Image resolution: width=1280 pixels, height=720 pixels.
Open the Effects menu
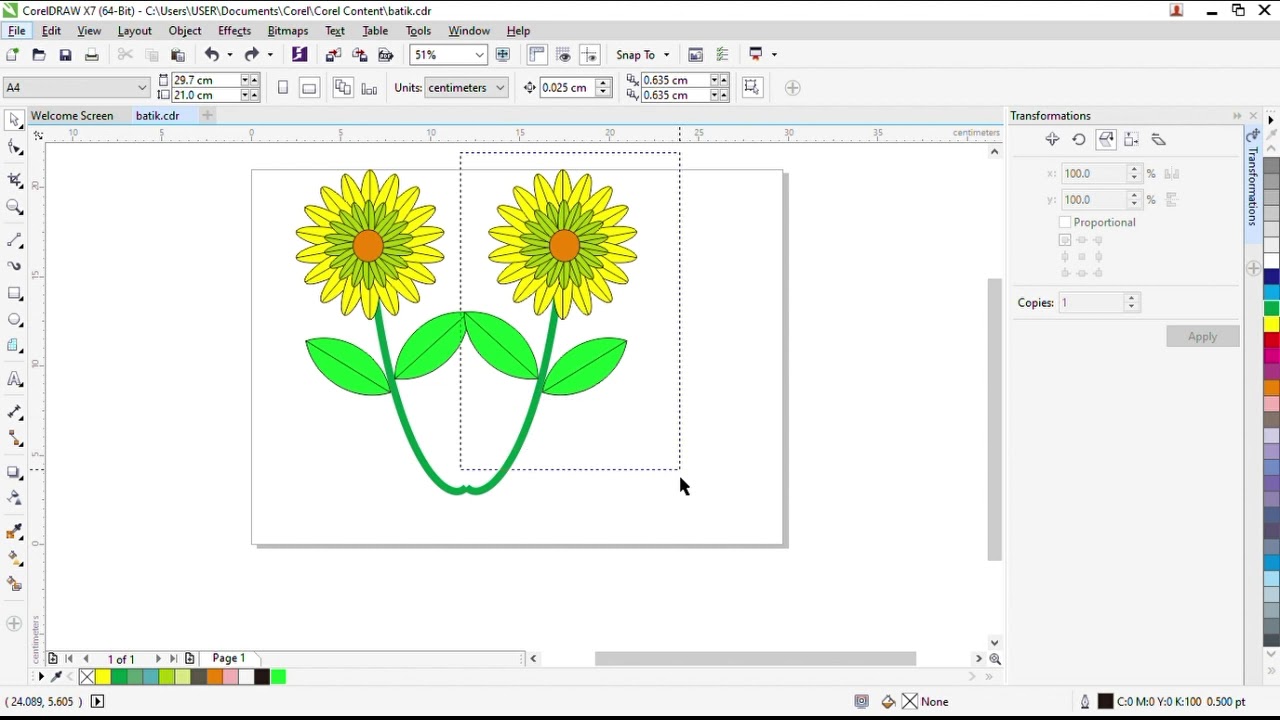[234, 31]
